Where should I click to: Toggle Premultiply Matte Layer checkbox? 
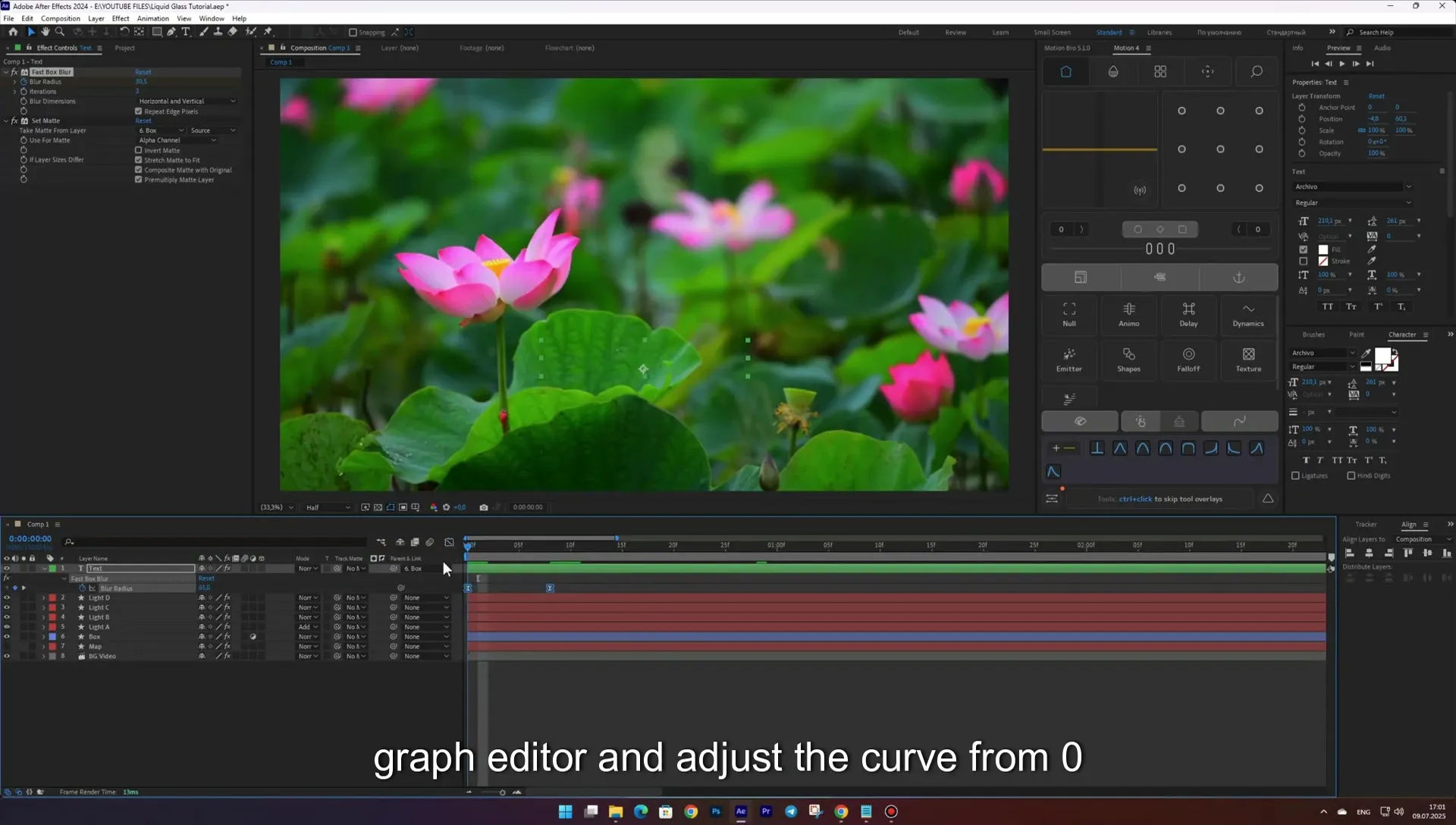coord(139,180)
